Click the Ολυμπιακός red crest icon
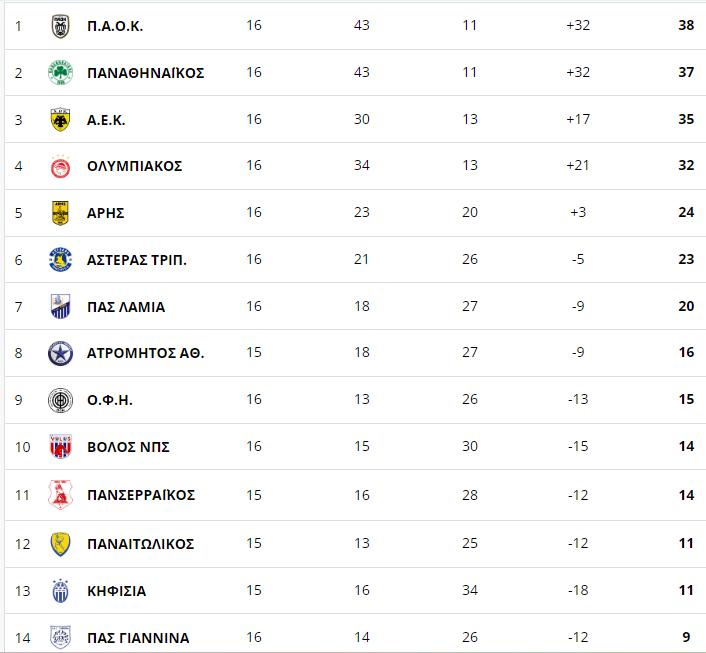Image resolution: width=706 pixels, height=653 pixels. click(x=60, y=166)
